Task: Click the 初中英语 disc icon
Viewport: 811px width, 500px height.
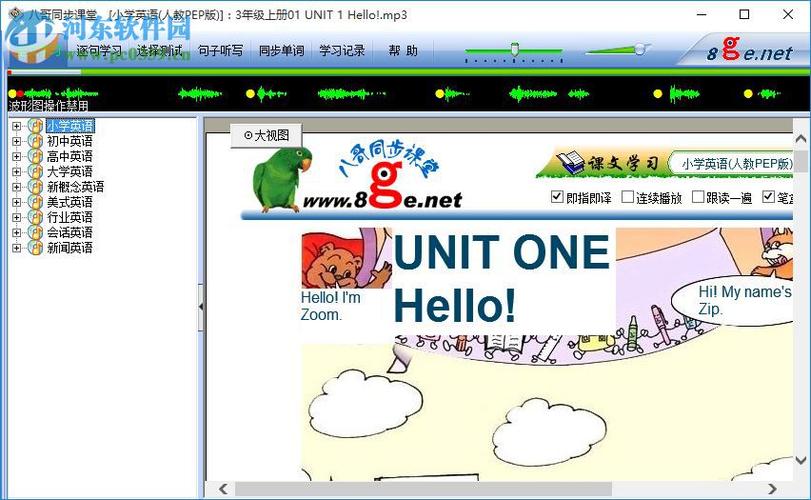Action: point(35,141)
